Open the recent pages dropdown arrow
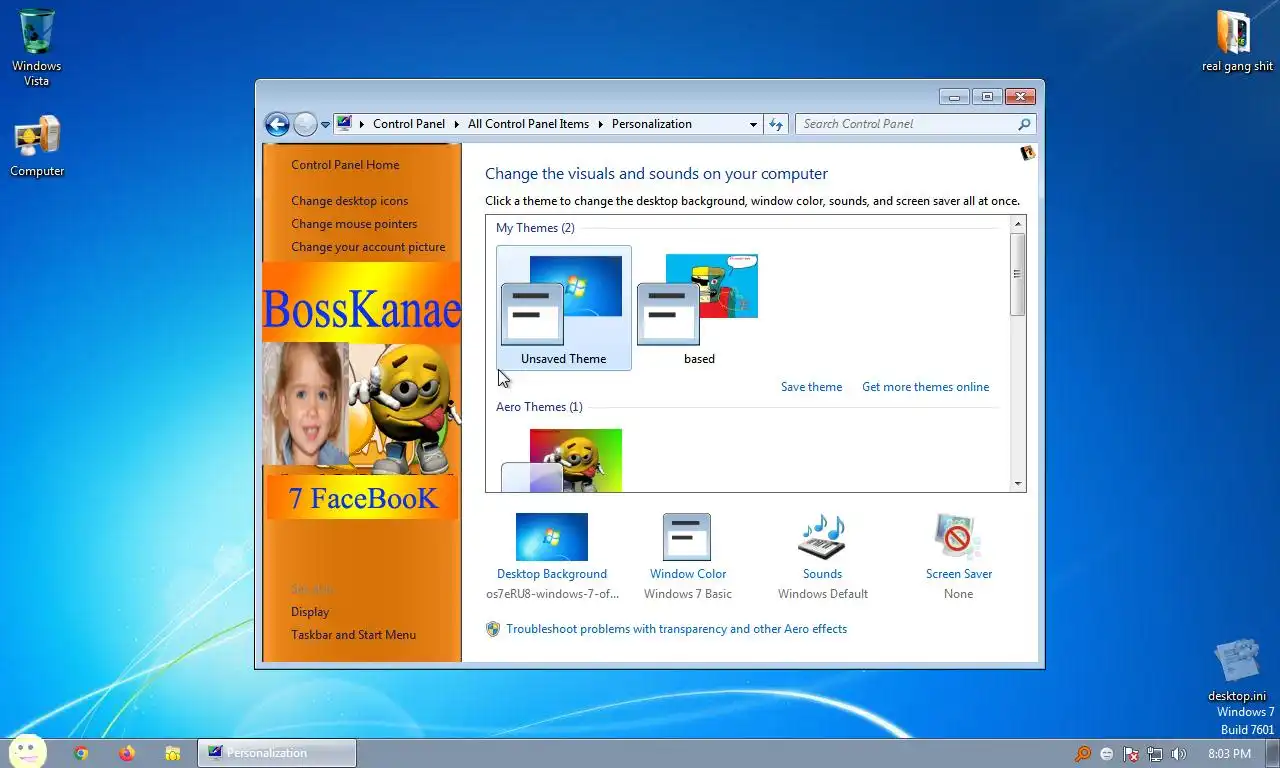The image size is (1280, 768). (x=325, y=125)
